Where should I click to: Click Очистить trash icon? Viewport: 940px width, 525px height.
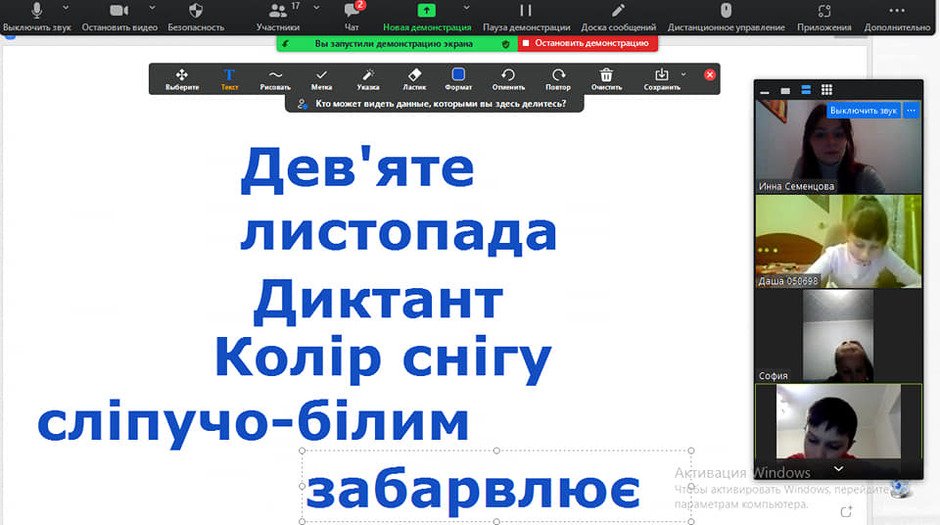click(606, 79)
